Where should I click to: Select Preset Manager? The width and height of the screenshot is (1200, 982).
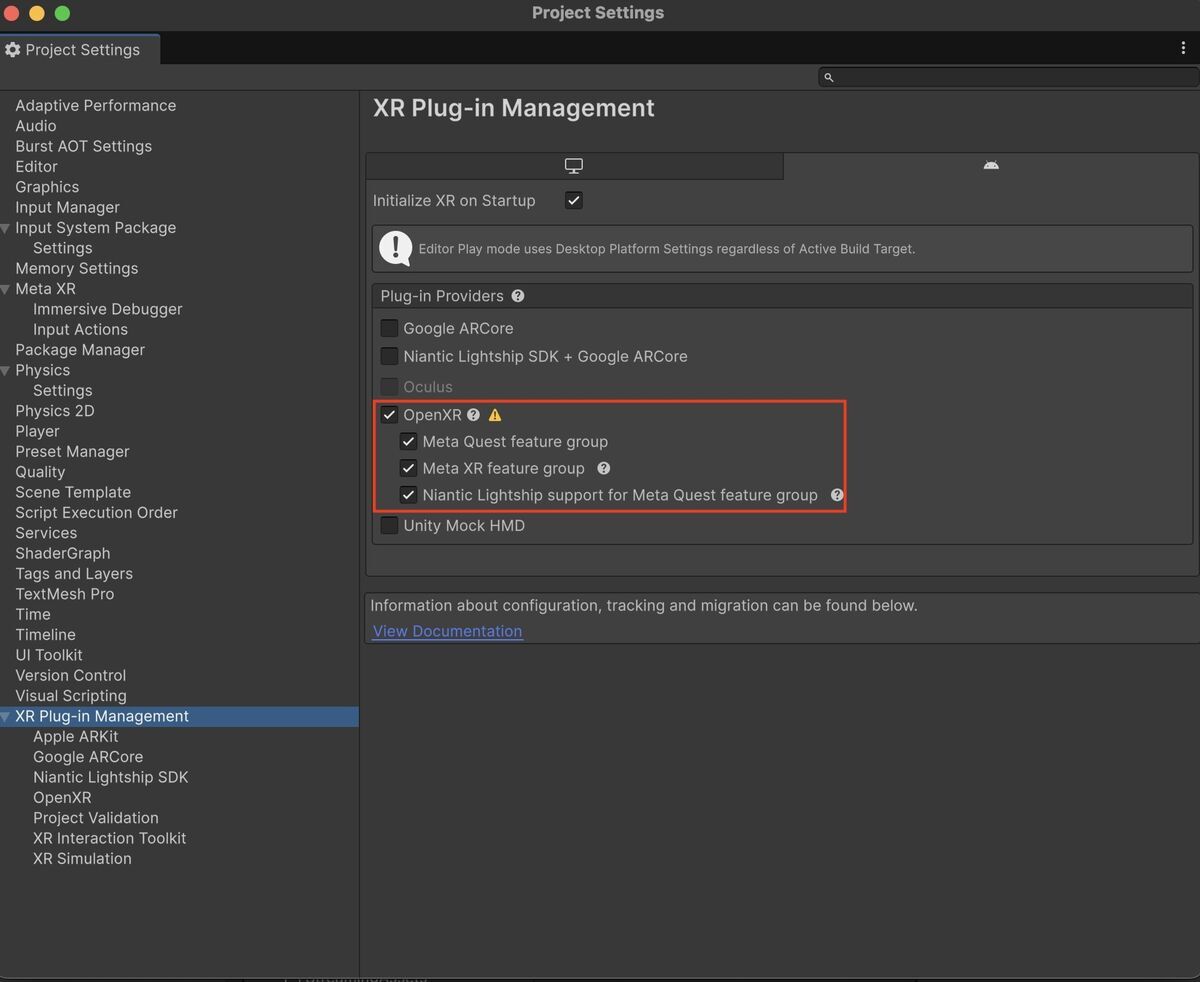pos(73,452)
